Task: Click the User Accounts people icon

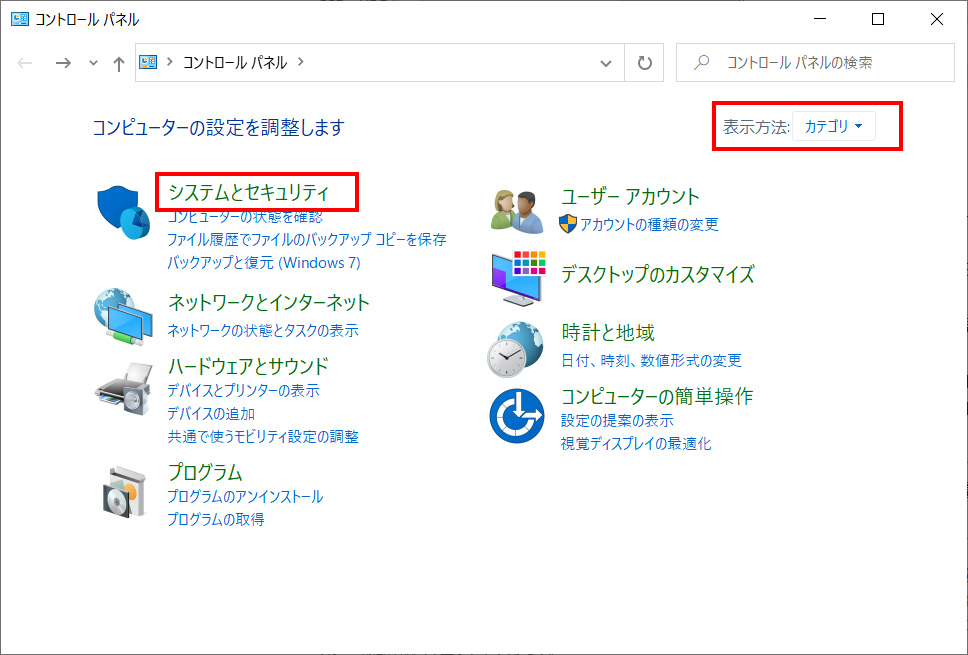Action: (517, 212)
